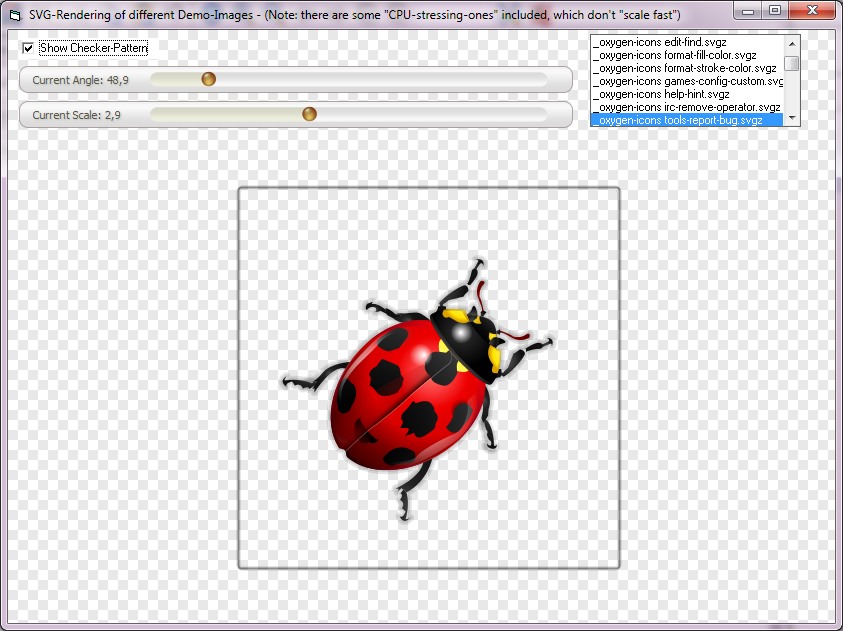Click the right end of the Current Scale track
The height and width of the screenshot is (631, 843).
click(540, 114)
